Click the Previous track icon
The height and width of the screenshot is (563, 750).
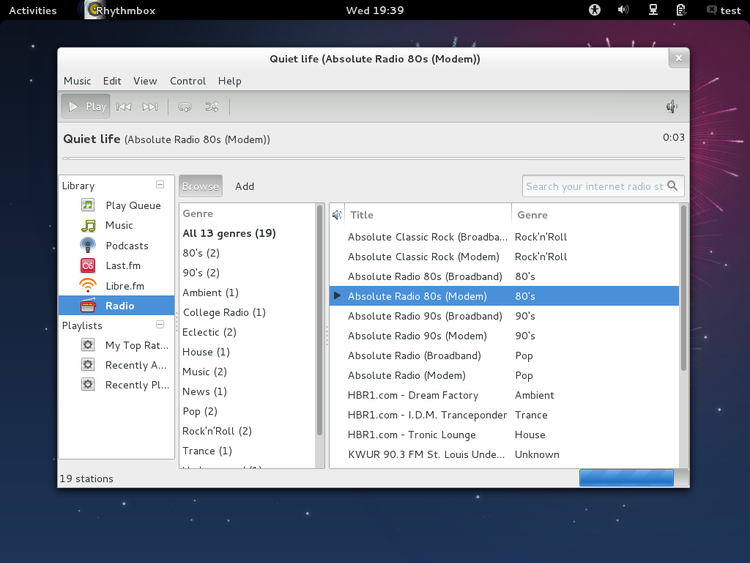[x=124, y=107]
